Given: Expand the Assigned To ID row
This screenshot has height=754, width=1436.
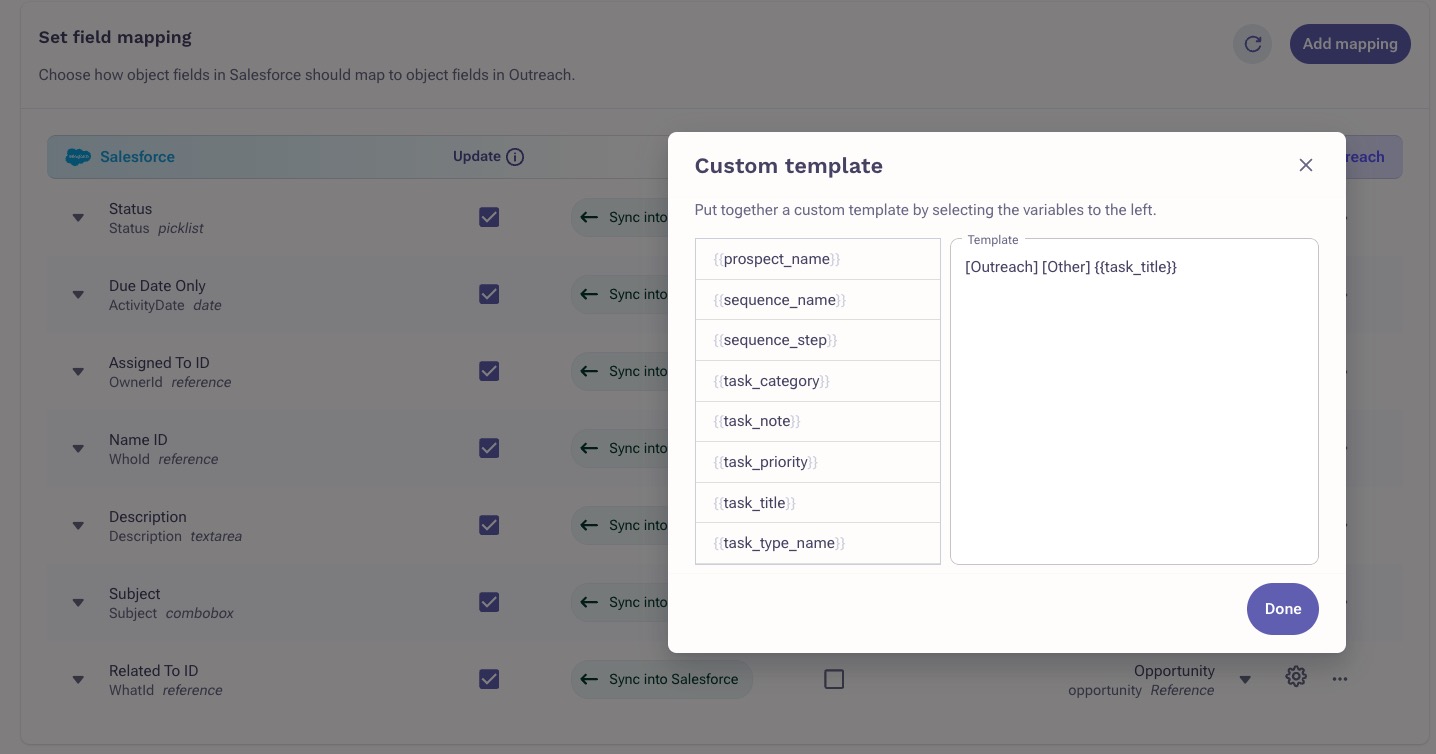Looking at the screenshot, I should [78, 371].
